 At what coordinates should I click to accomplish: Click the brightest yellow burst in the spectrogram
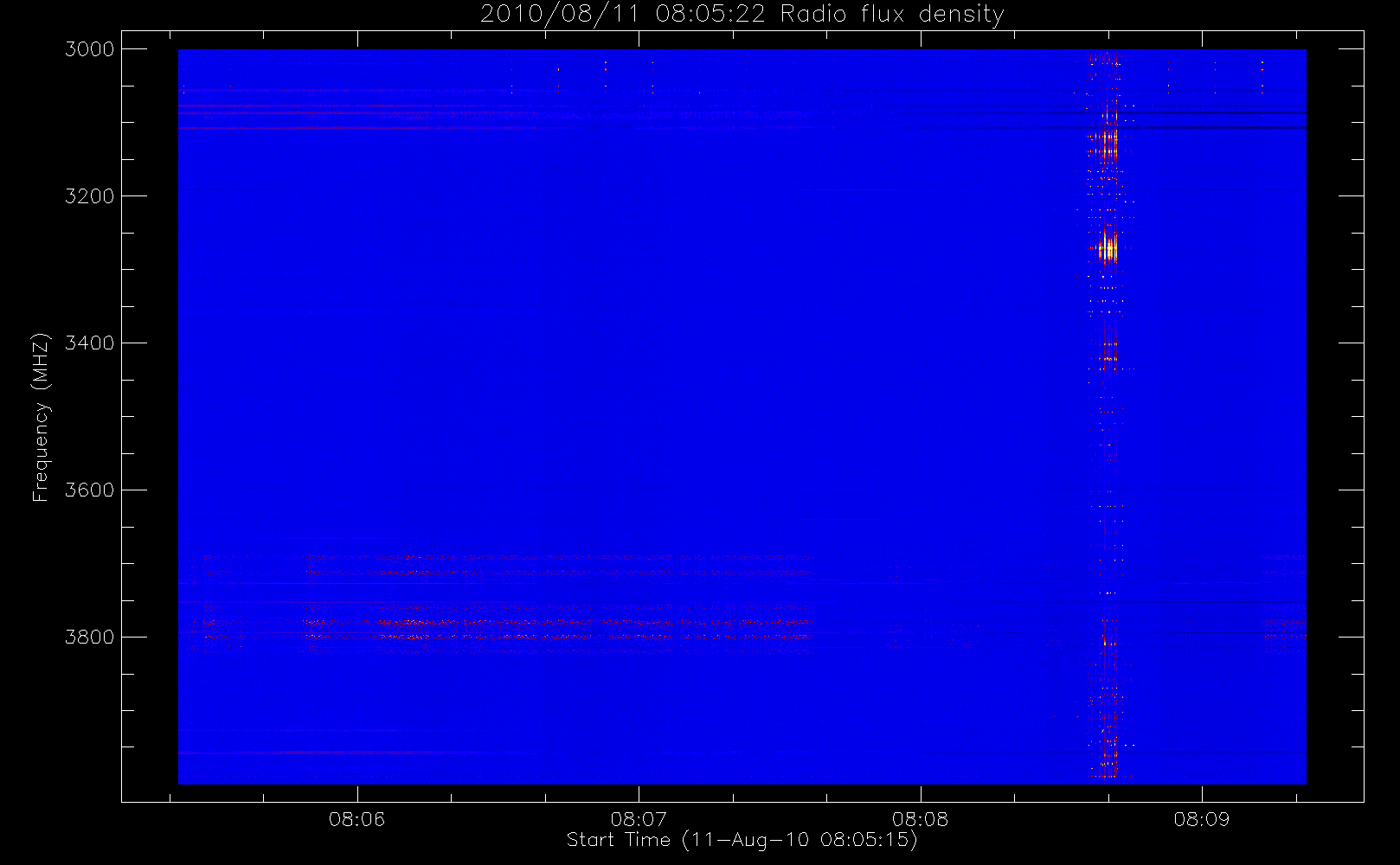(1107, 249)
